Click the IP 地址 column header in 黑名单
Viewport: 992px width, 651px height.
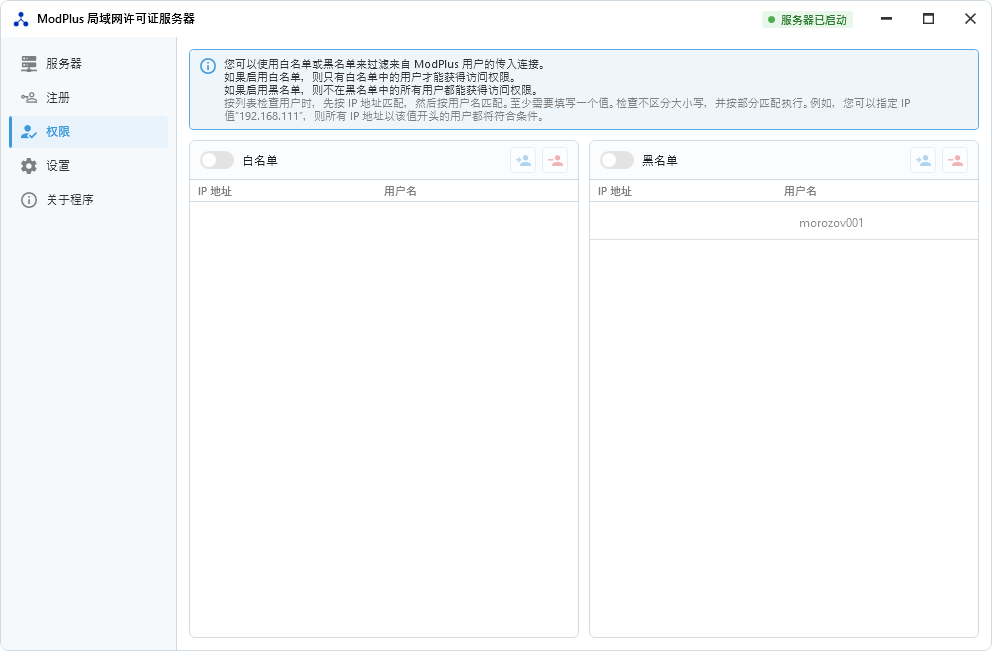(615, 191)
